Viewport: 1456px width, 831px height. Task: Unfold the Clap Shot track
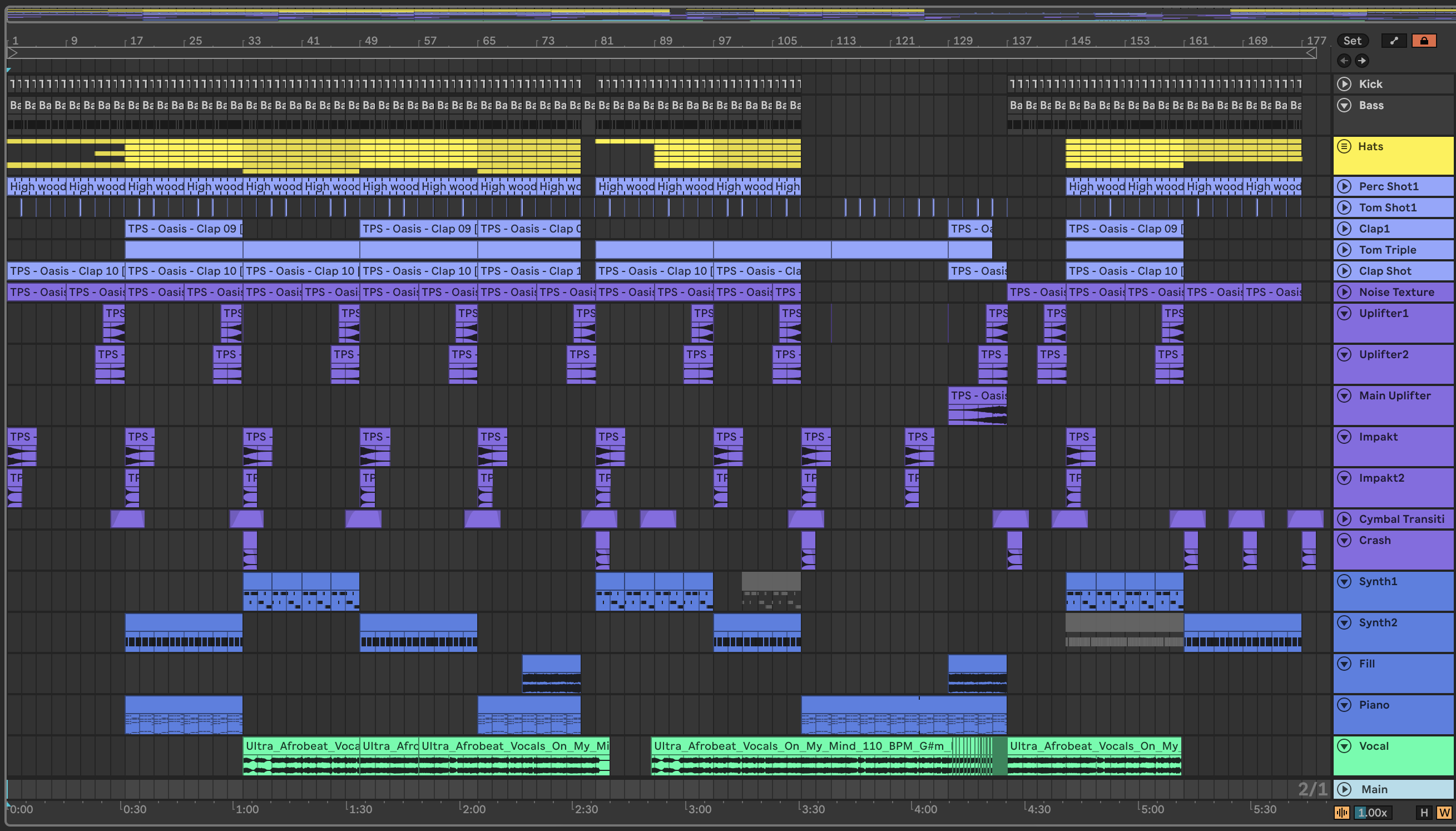click(x=1344, y=270)
